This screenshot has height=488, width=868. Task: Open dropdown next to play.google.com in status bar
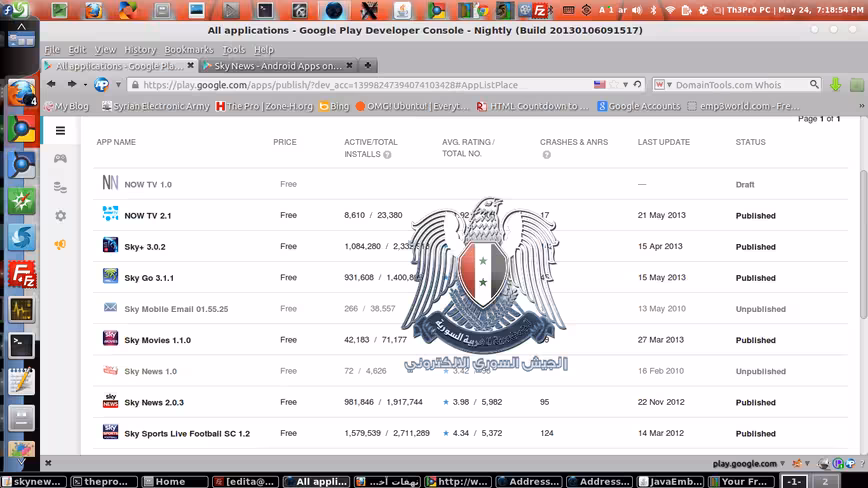tap(782, 464)
